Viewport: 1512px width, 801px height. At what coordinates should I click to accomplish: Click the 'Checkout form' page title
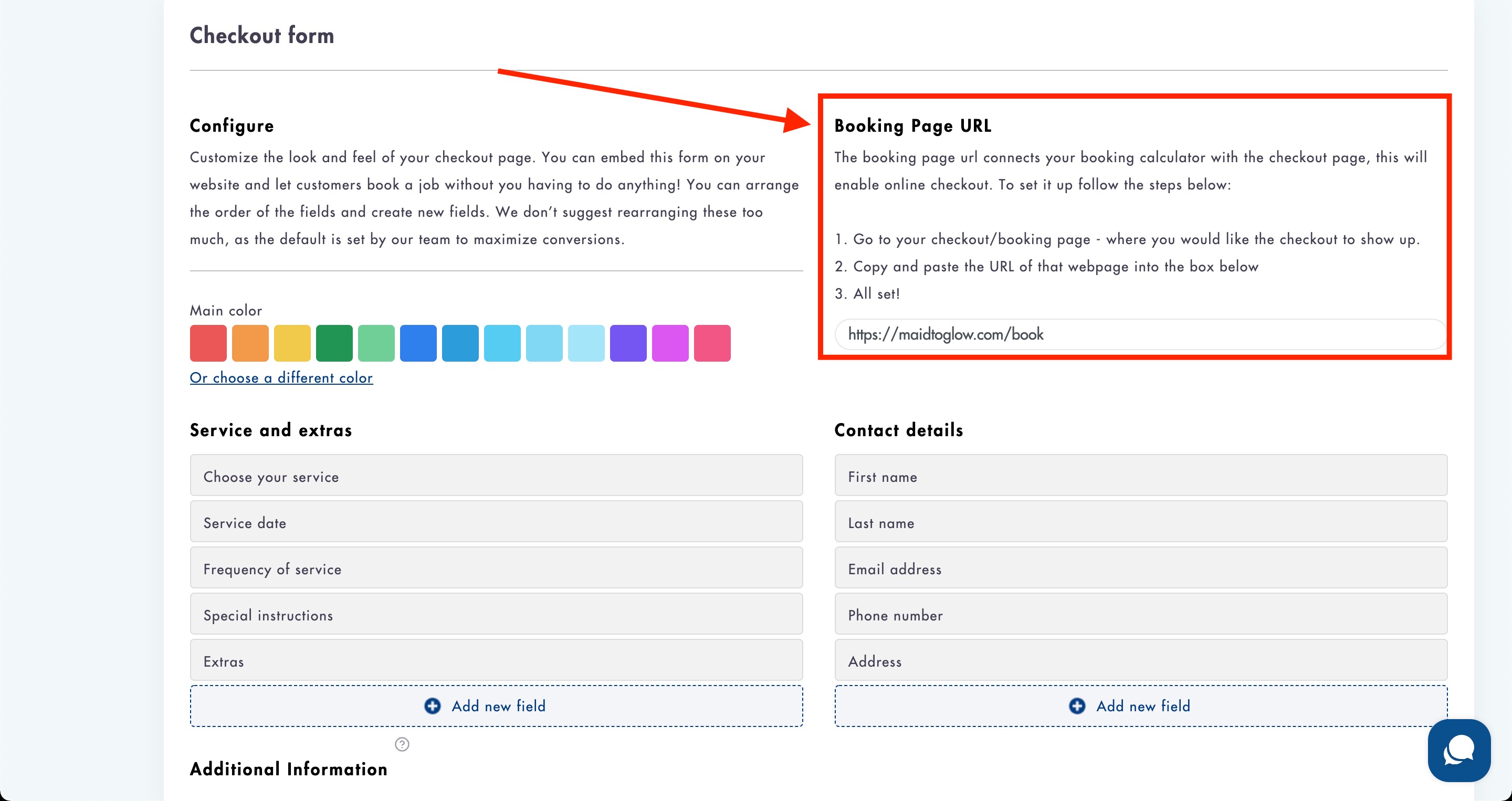[262, 35]
